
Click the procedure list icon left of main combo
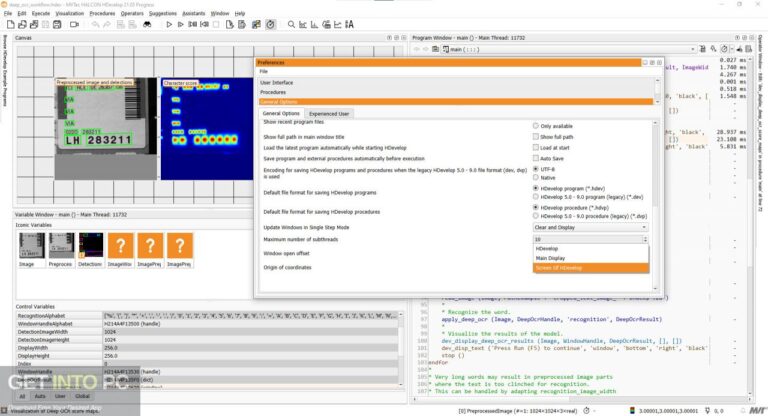[435, 49]
